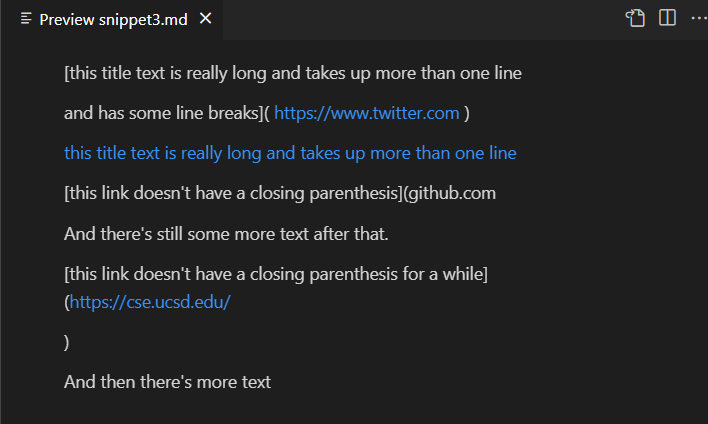708x424 pixels.
Task: Click the text ending 'parenthesis for a while]'
Action: tap(276, 274)
